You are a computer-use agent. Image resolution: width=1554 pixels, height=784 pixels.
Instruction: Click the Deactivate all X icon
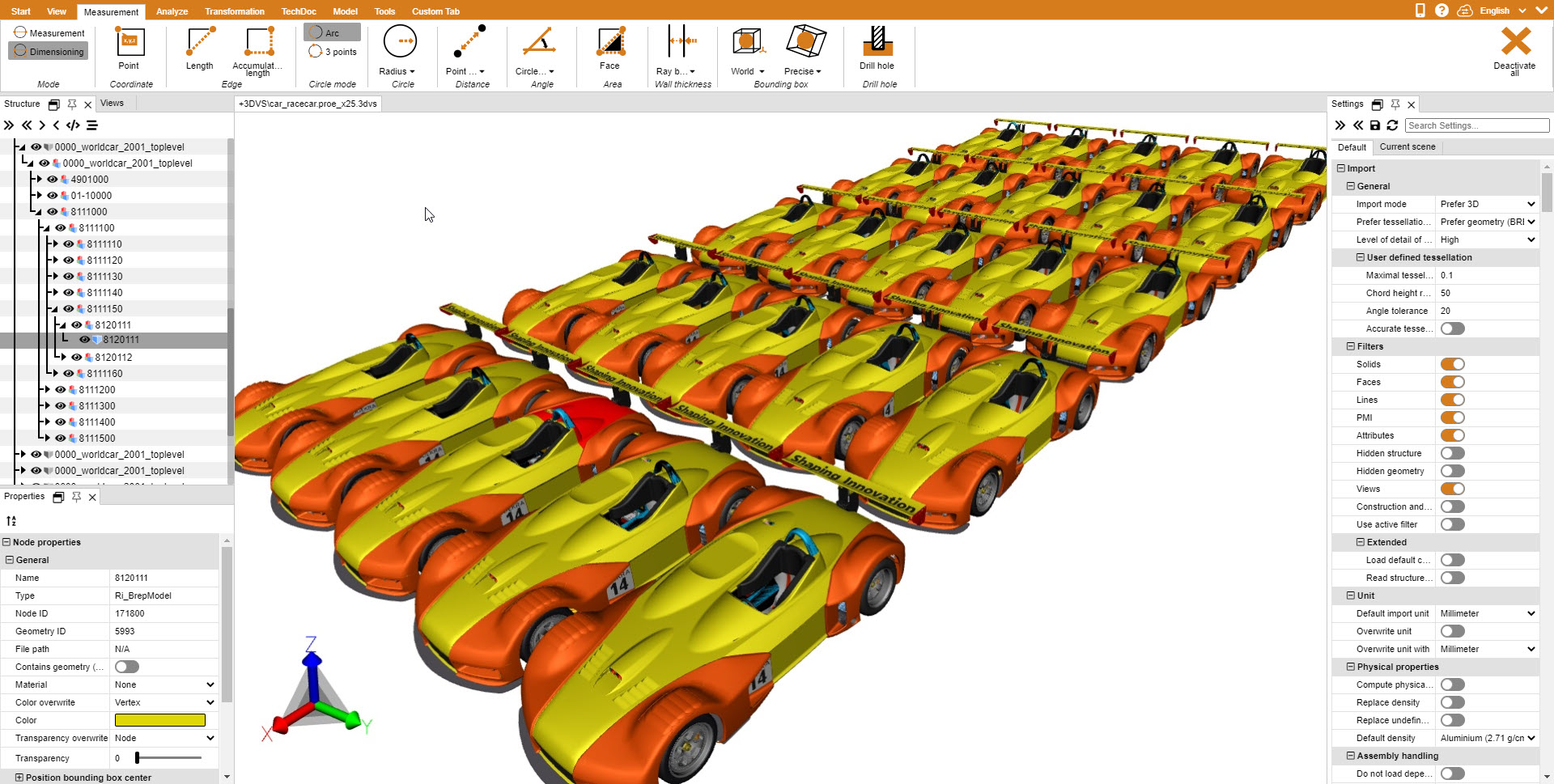click(x=1515, y=42)
